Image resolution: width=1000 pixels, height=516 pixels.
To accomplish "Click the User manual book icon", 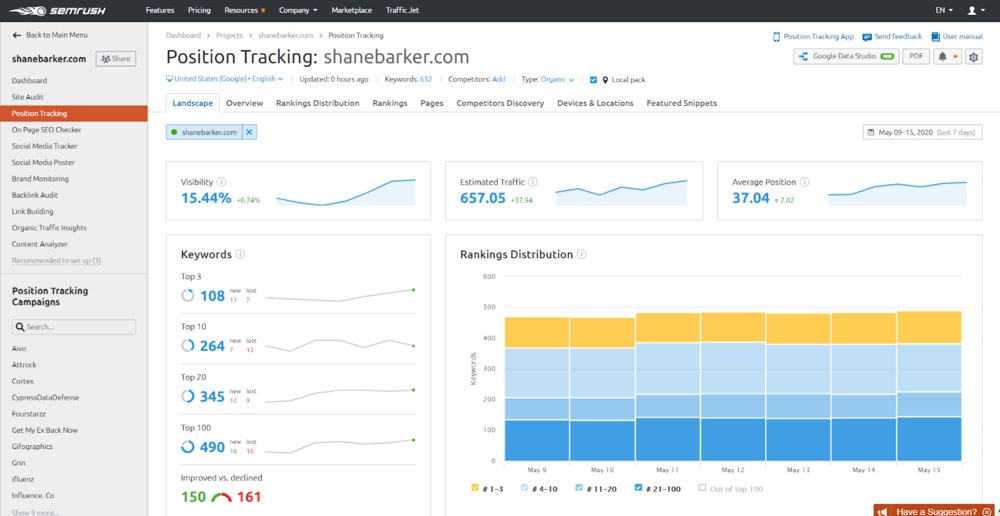I will tap(936, 37).
